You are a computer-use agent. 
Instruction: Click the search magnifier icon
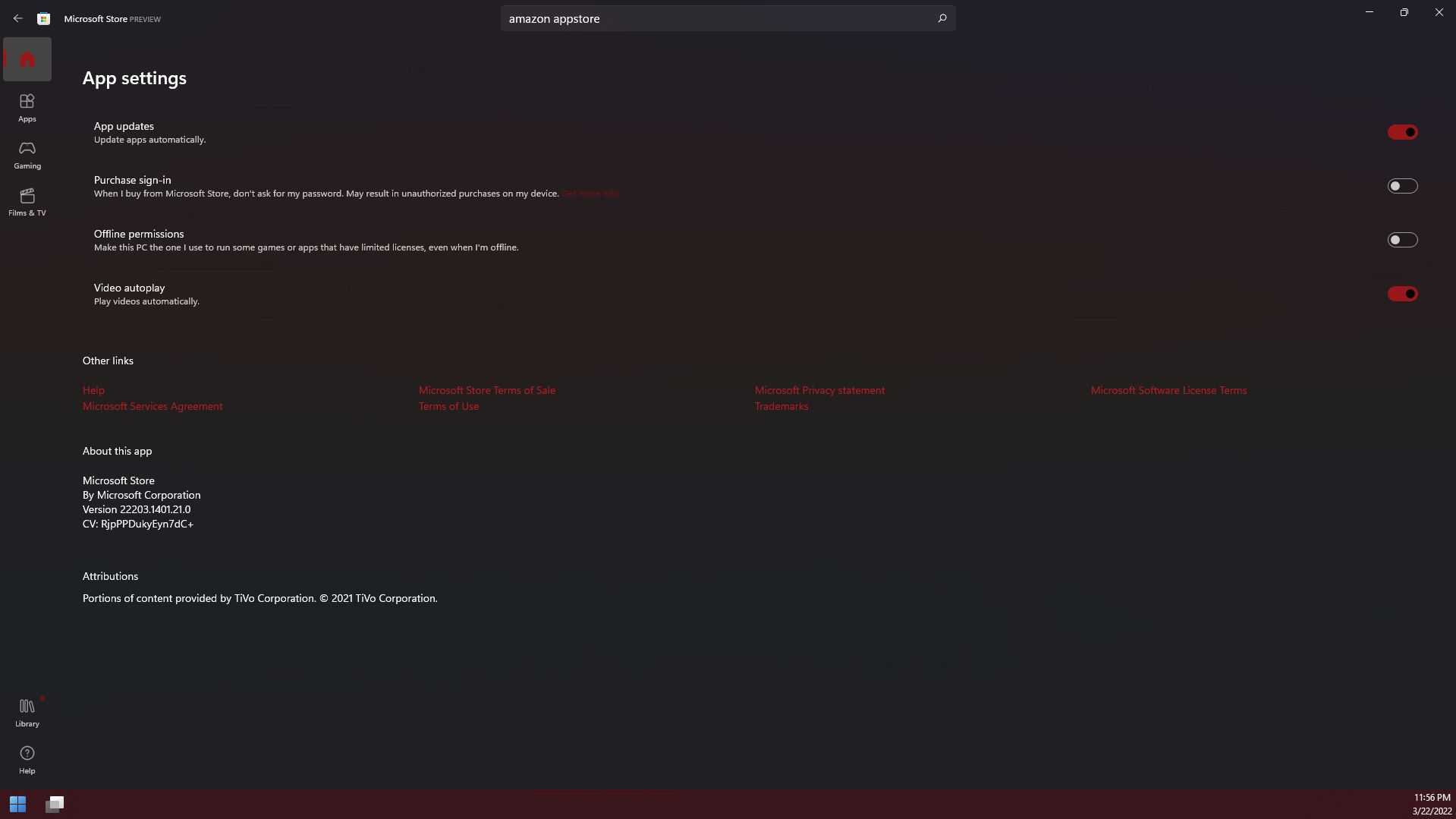942,18
